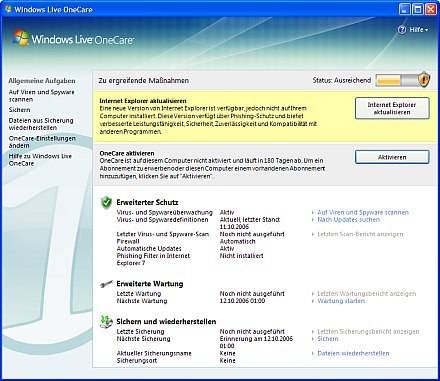Screen dimensions: 440x381
Task: Open Letzten Sicherungsbericht anzeigen
Action: click(x=368, y=332)
